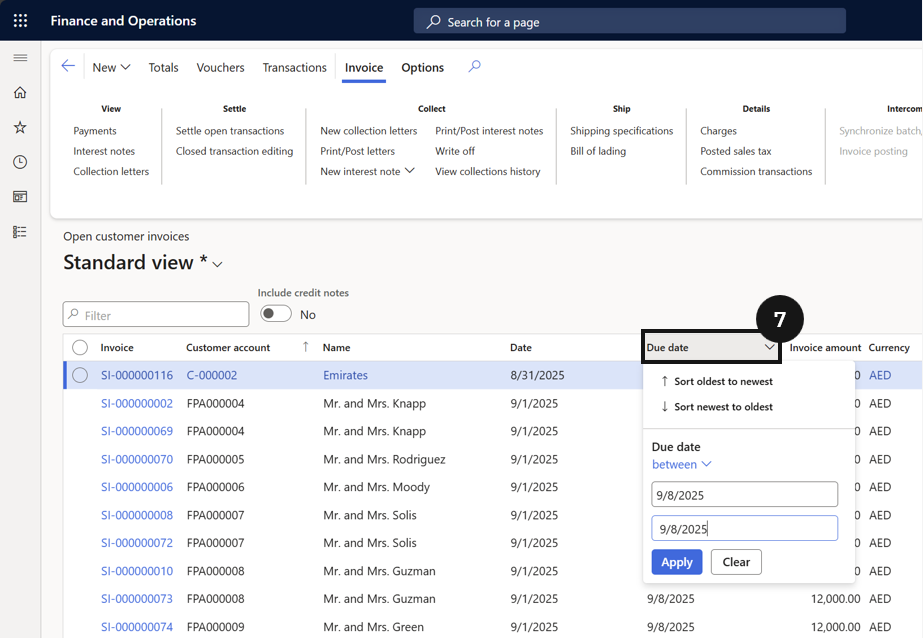923x638 pixels.
Task: Go to Home in the sidebar
Action: click(21, 92)
